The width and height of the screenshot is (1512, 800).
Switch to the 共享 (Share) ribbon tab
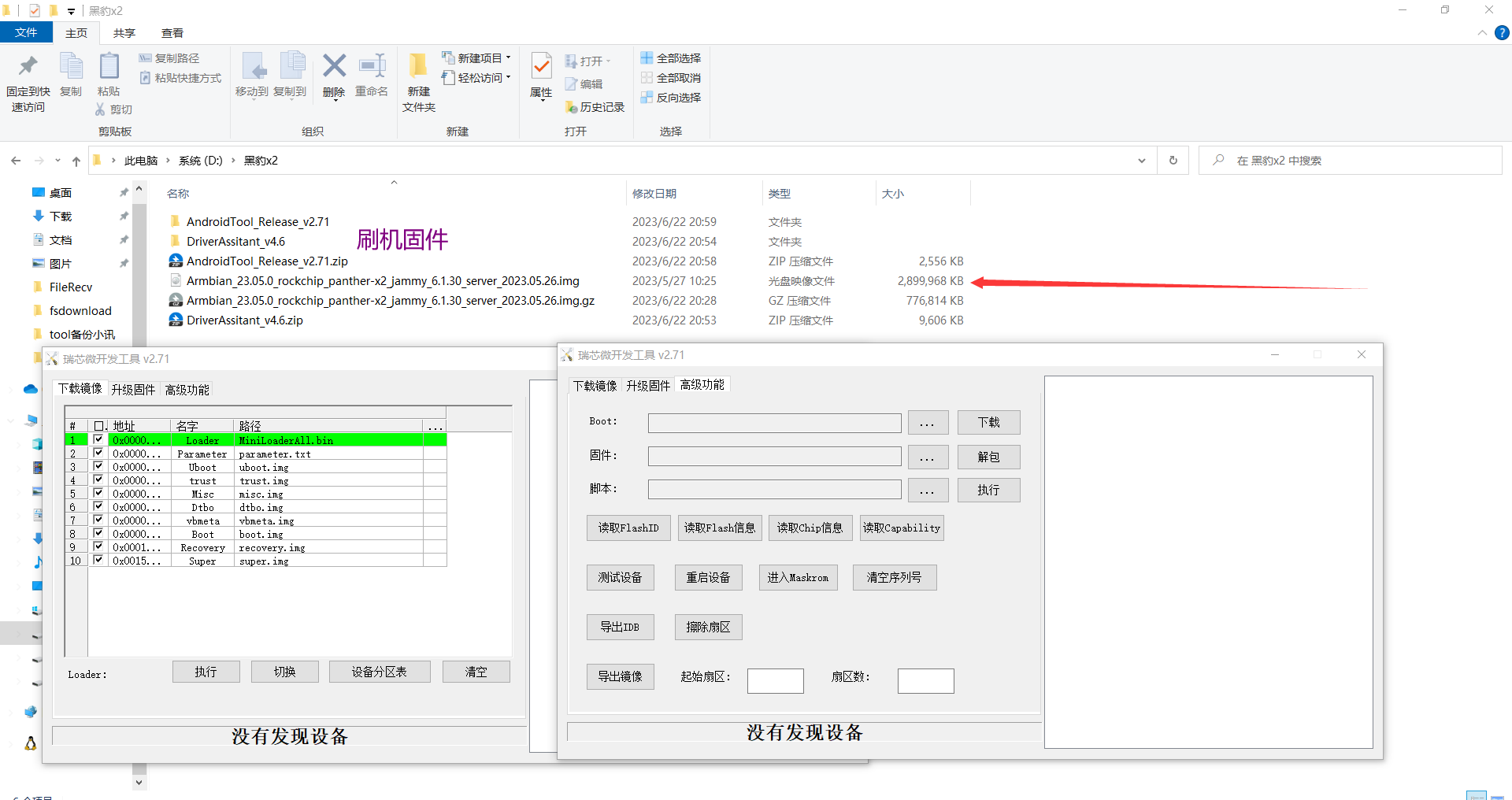point(124,33)
